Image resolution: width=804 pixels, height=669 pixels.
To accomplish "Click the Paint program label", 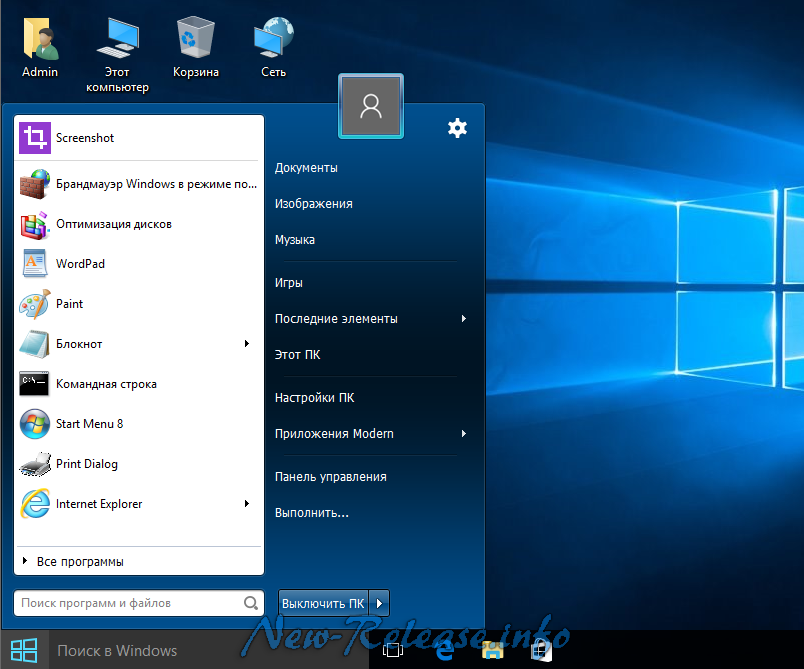I will coord(69,304).
